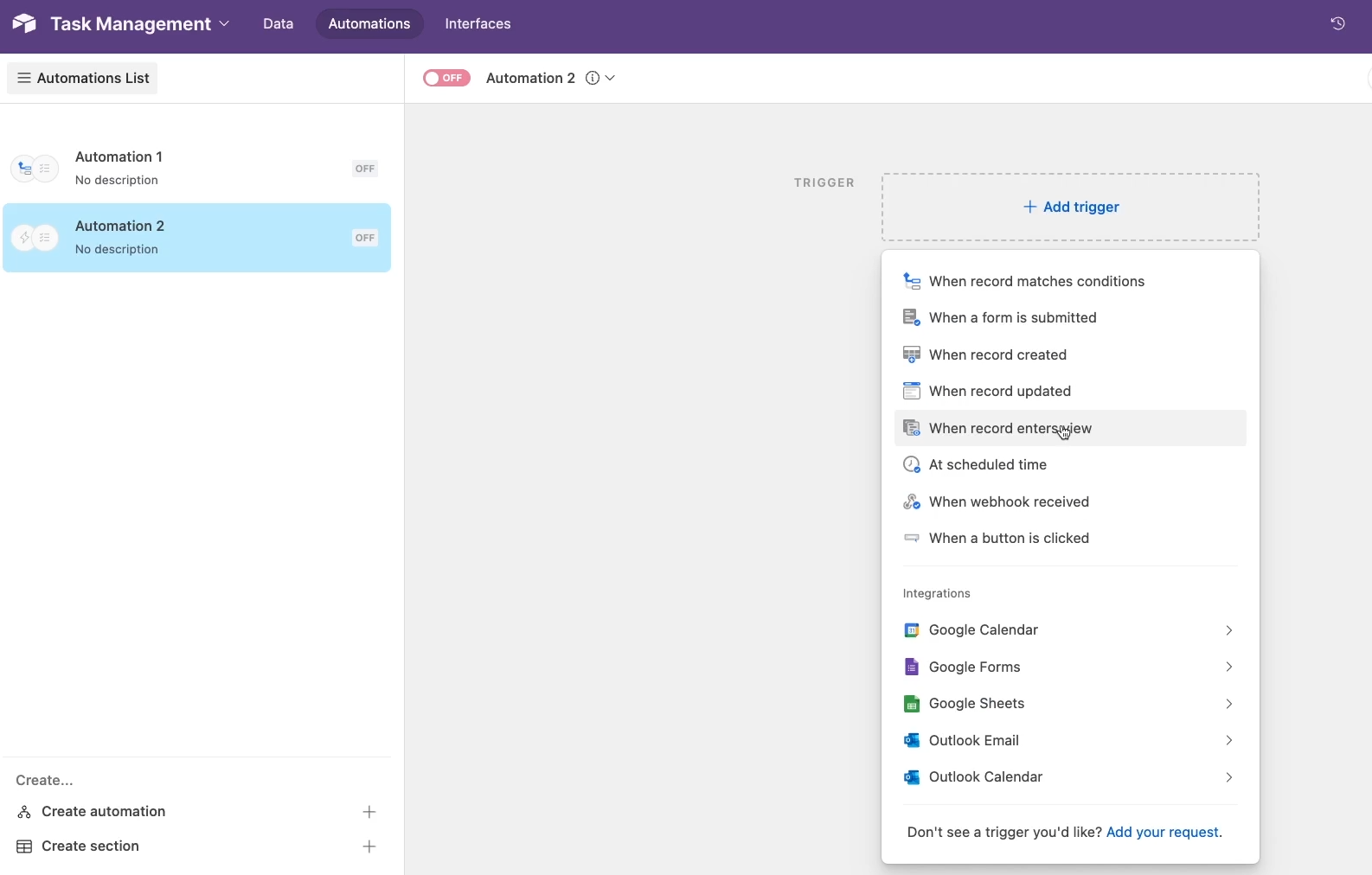This screenshot has width=1372, height=875.
Task: Click the Create automation workflow icon
Action: (x=24, y=812)
